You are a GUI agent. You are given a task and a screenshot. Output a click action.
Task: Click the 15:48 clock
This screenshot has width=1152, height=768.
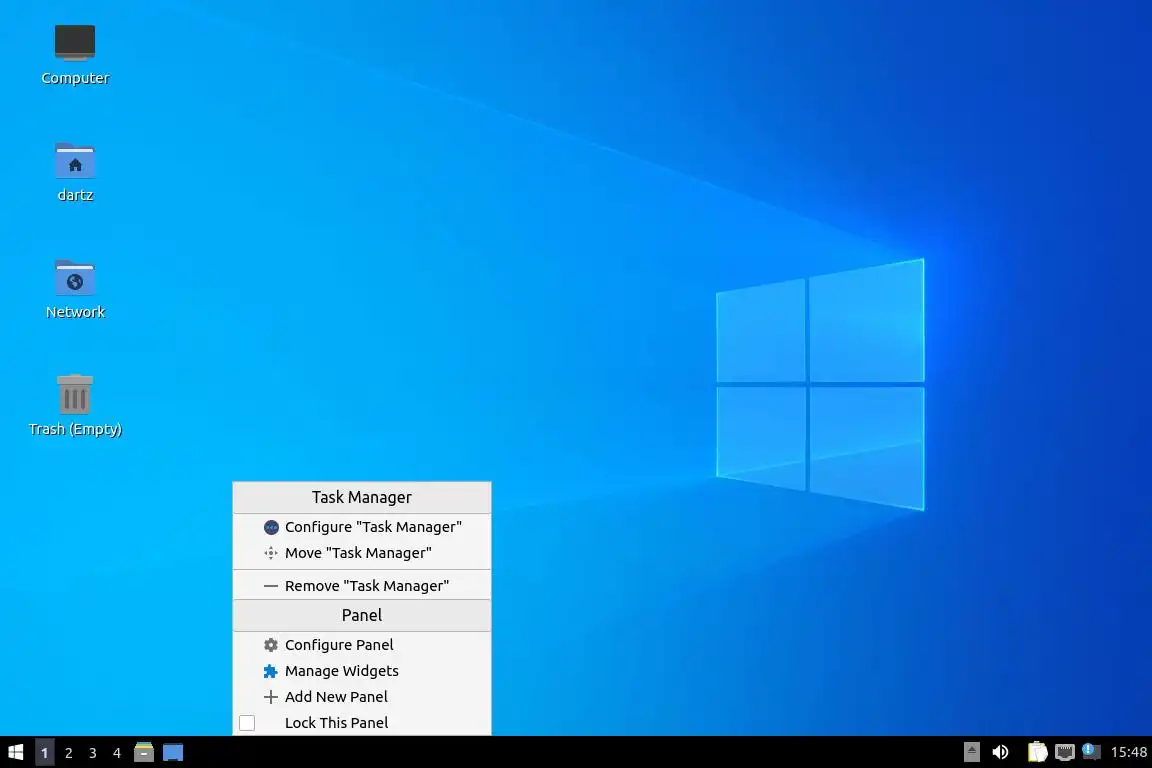[1128, 752]
